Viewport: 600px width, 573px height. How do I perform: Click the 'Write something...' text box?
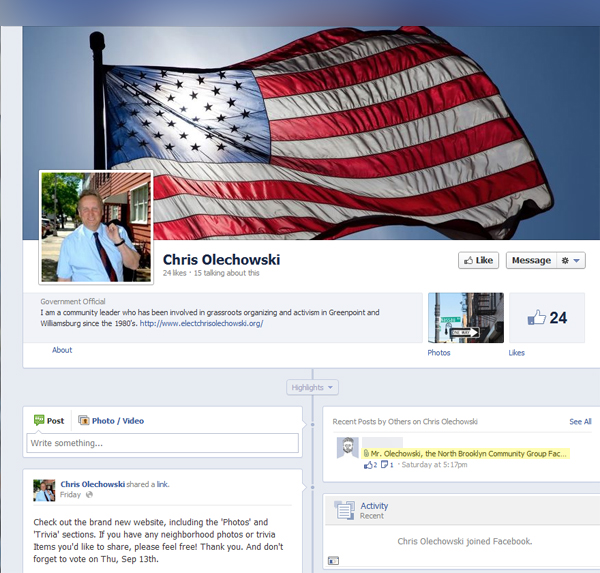coord(163,443)
